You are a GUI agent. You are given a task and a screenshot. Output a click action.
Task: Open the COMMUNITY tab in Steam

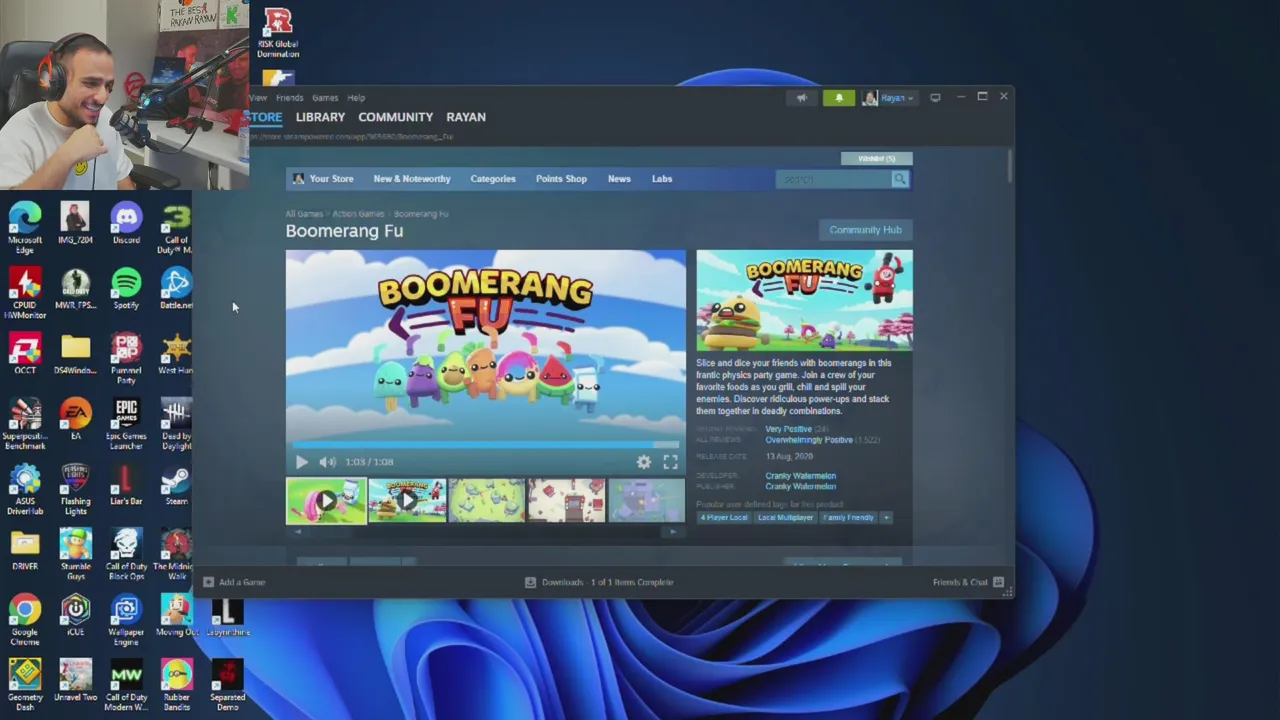pyautogui.click(x=395, y=117)
